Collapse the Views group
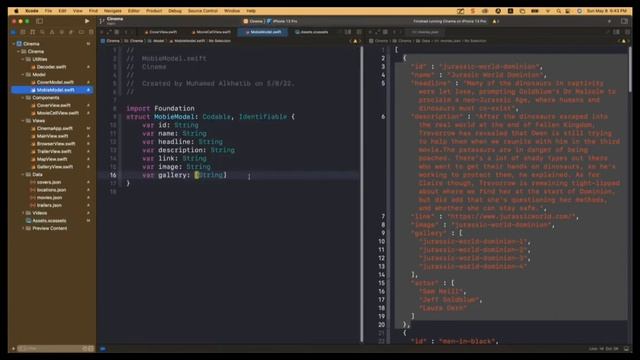This screenshot has height=360, width=640. pyautogui.click(x=23, y=121)
